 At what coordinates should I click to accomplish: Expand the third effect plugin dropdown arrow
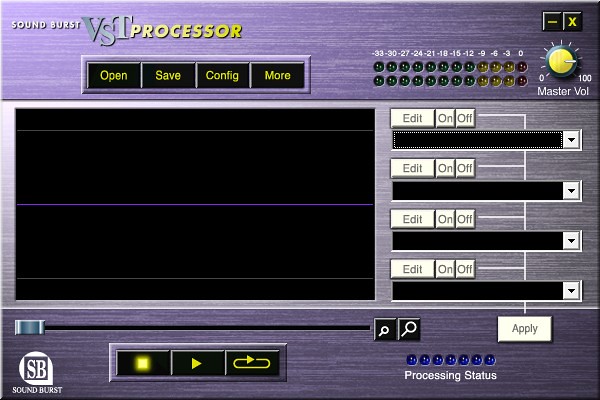tap(571, 241)
